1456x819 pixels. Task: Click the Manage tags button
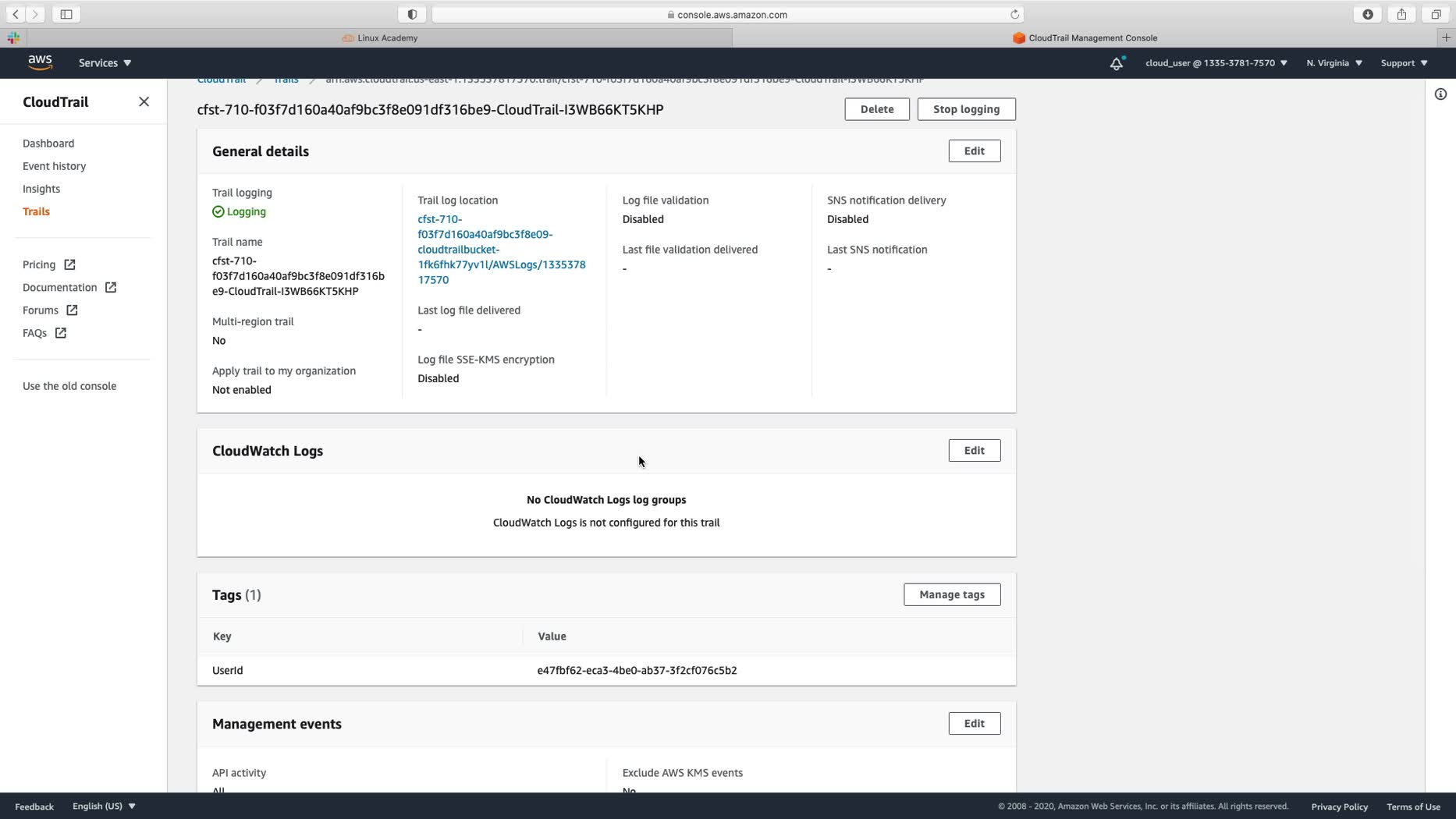[x=952, y=595]
